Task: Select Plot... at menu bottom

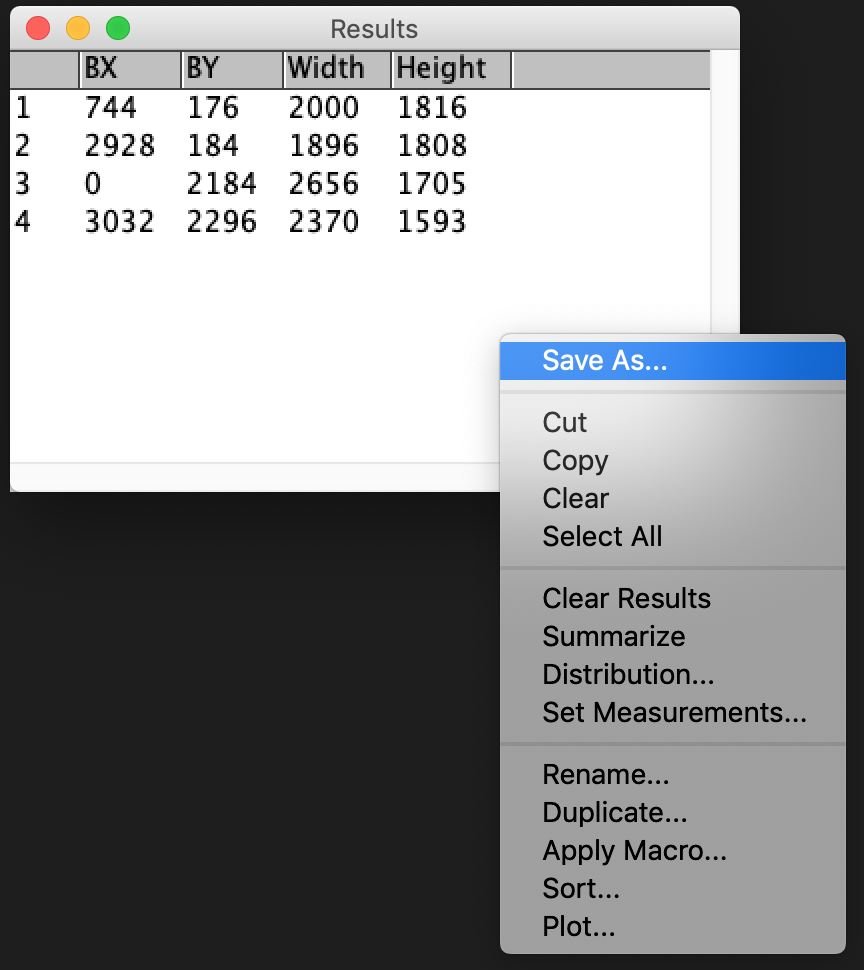Action: click(578, 927)
